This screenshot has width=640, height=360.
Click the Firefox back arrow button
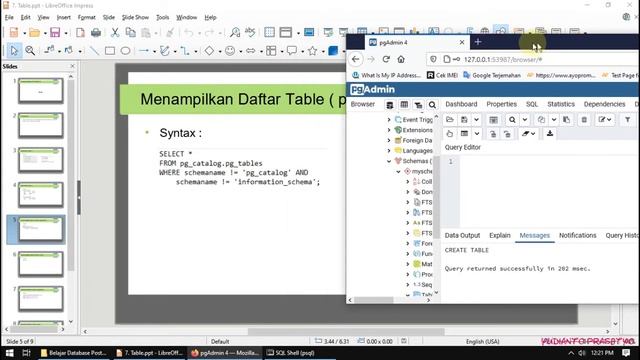356,59
